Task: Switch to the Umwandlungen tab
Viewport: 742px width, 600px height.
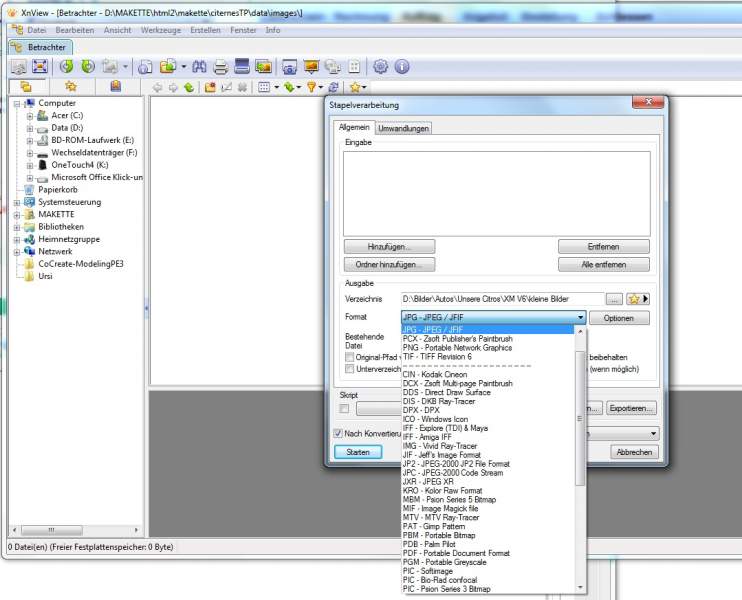Action: tap(404, 128)
